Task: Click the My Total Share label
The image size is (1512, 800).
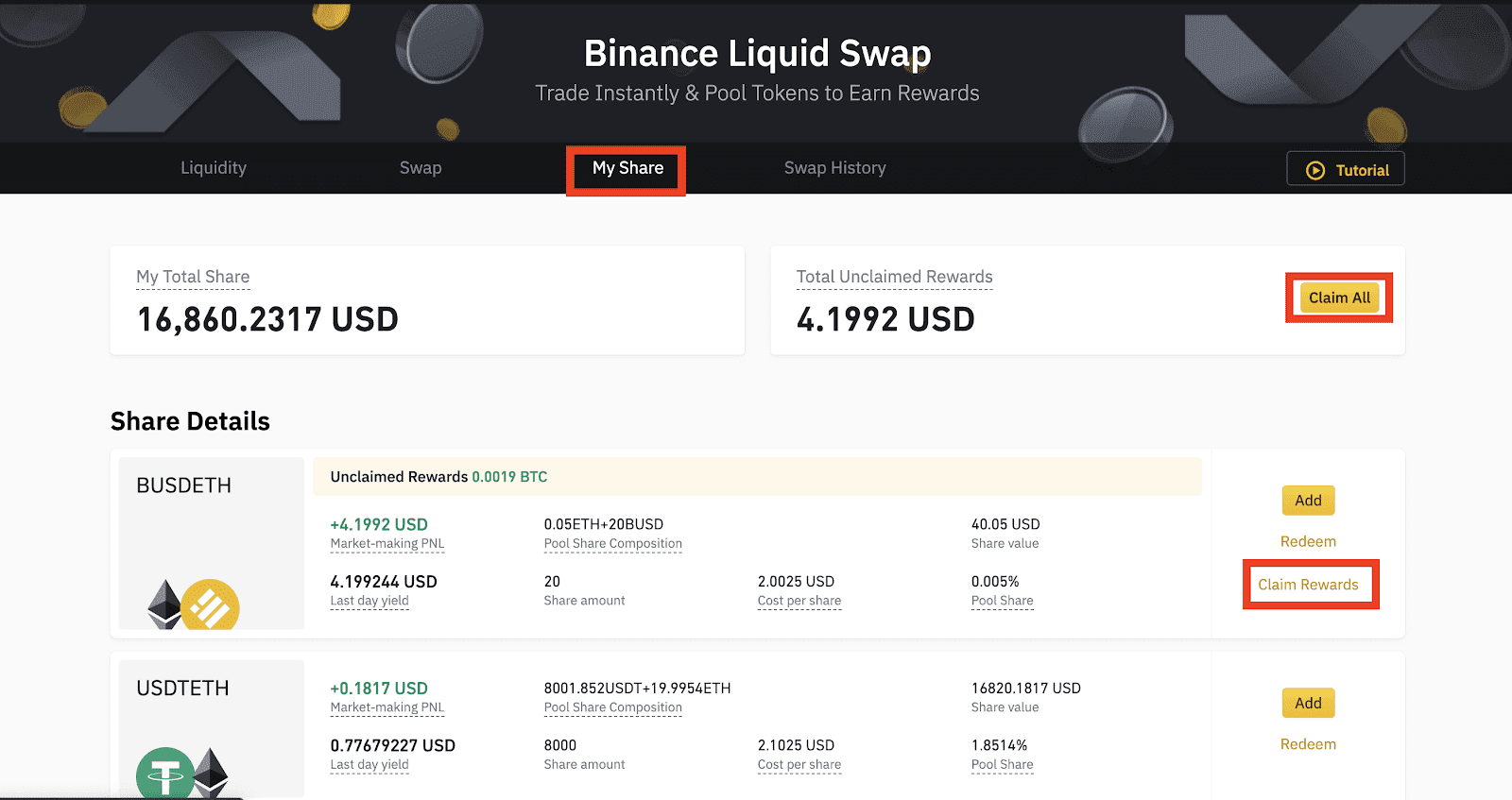Action: (x=193, y=277)
